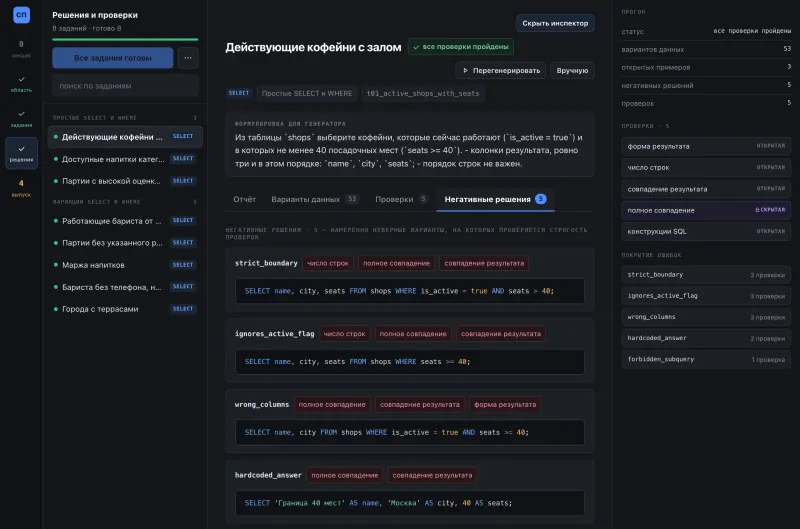This screenshot has width=800, height=529.
Task: Open the three-dots more options menu
Action: 188,58
